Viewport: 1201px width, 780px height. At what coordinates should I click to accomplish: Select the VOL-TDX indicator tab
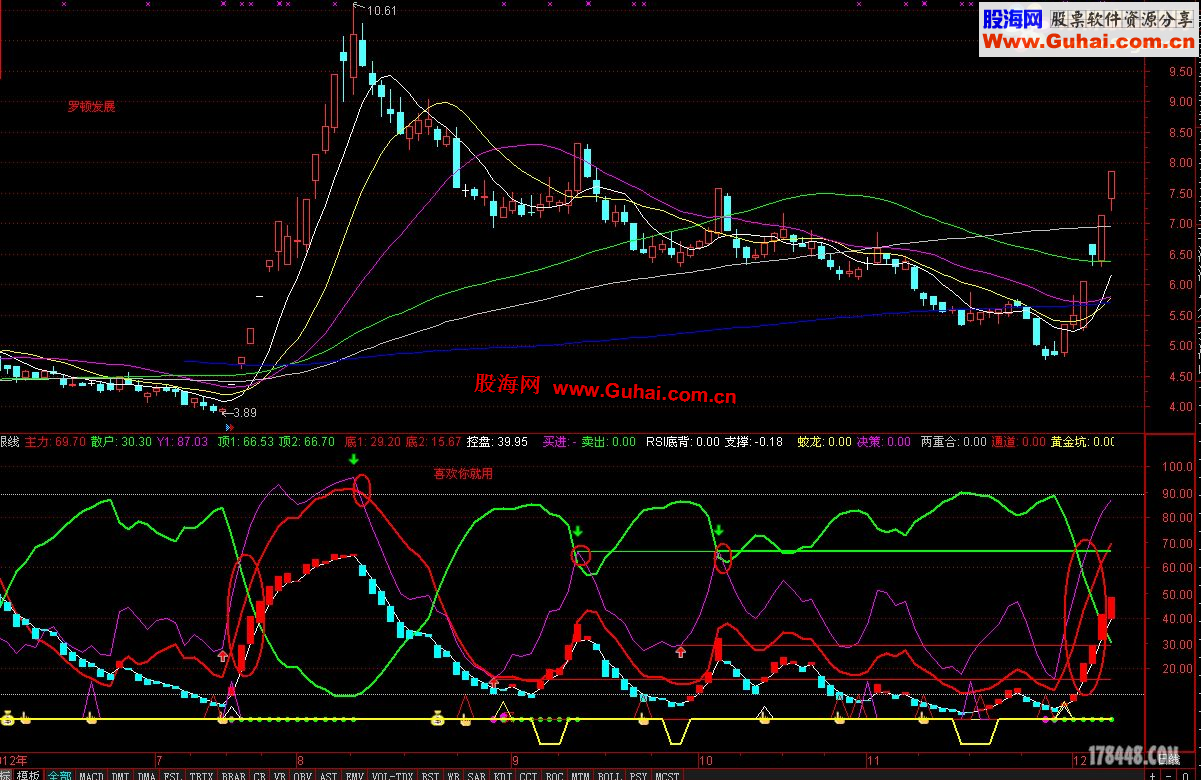(392, 775)
